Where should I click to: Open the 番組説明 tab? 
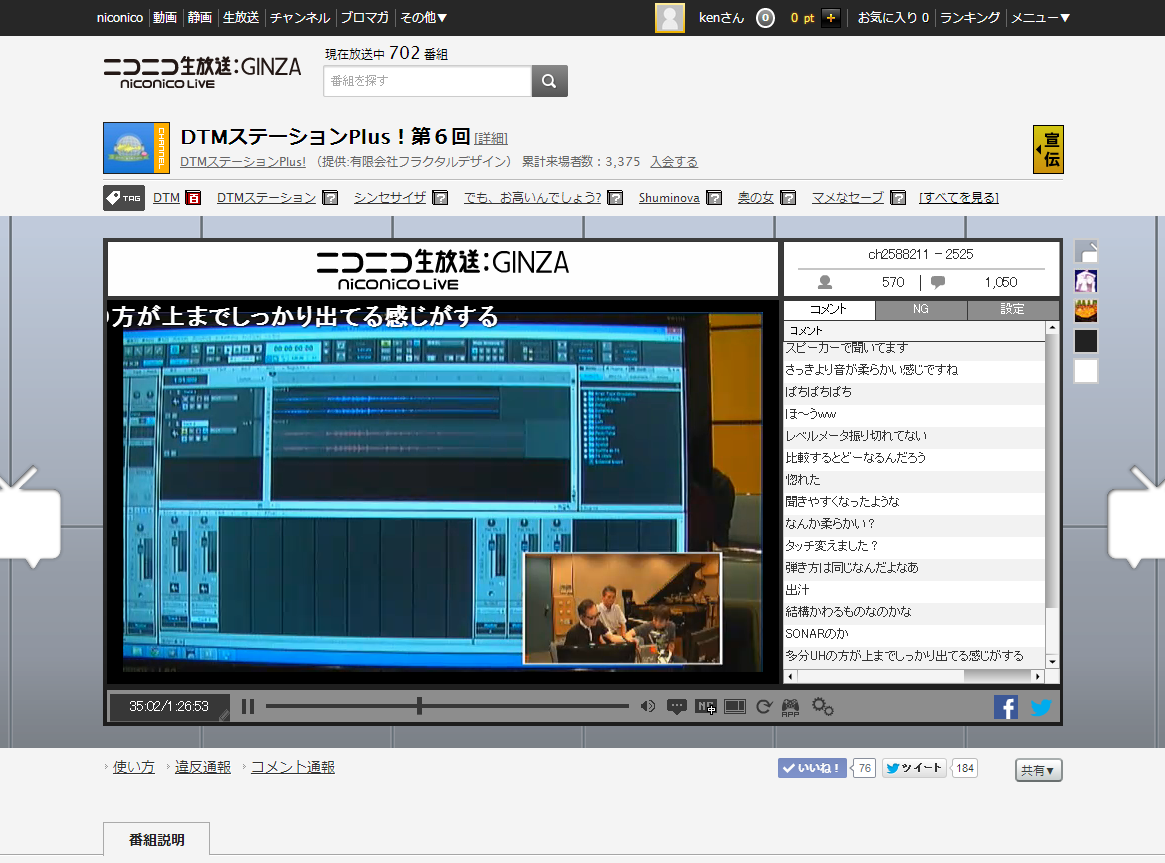coord(157,839)
